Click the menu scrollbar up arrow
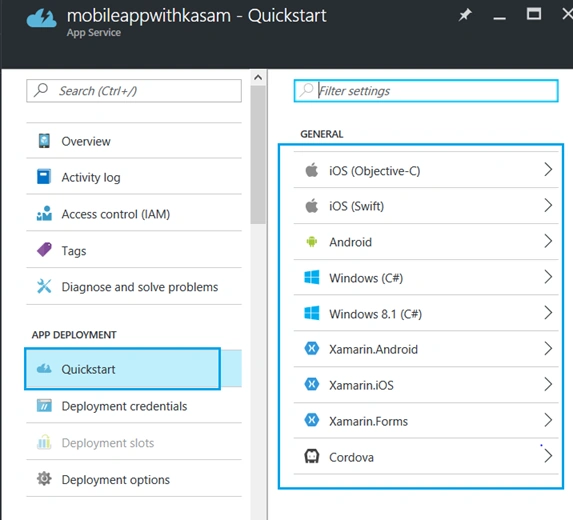Viewport: 573px width, 520px height. (x=258, y=77)
